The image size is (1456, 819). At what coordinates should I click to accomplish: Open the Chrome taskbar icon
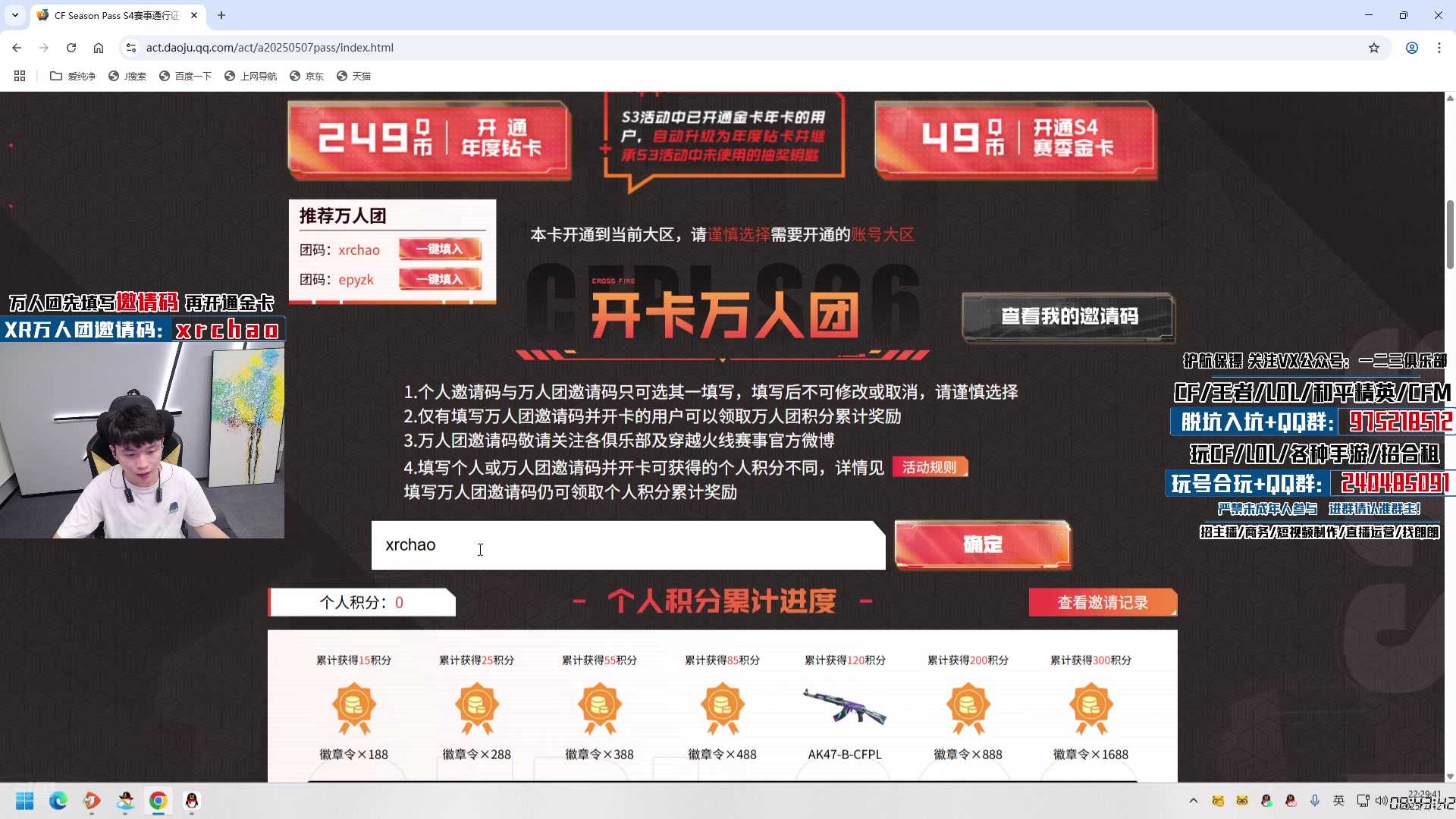(158, 801)
